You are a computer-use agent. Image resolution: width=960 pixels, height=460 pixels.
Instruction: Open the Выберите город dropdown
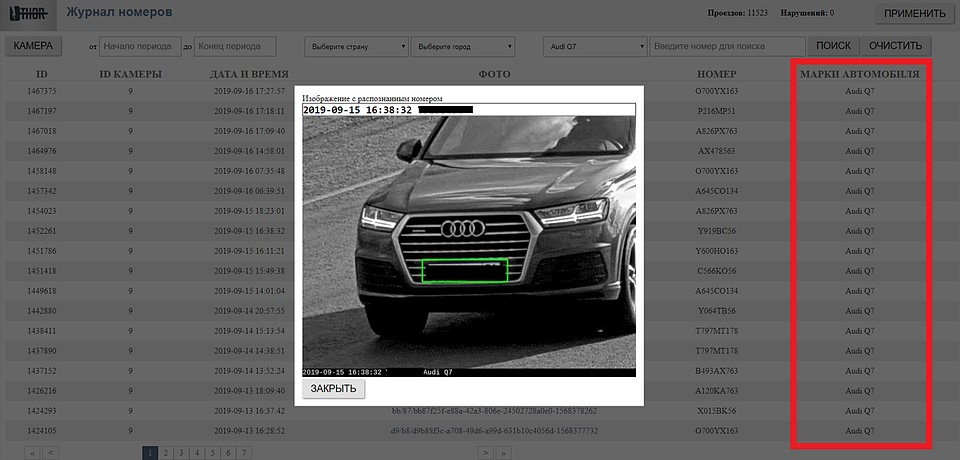(x=463, y=47)
